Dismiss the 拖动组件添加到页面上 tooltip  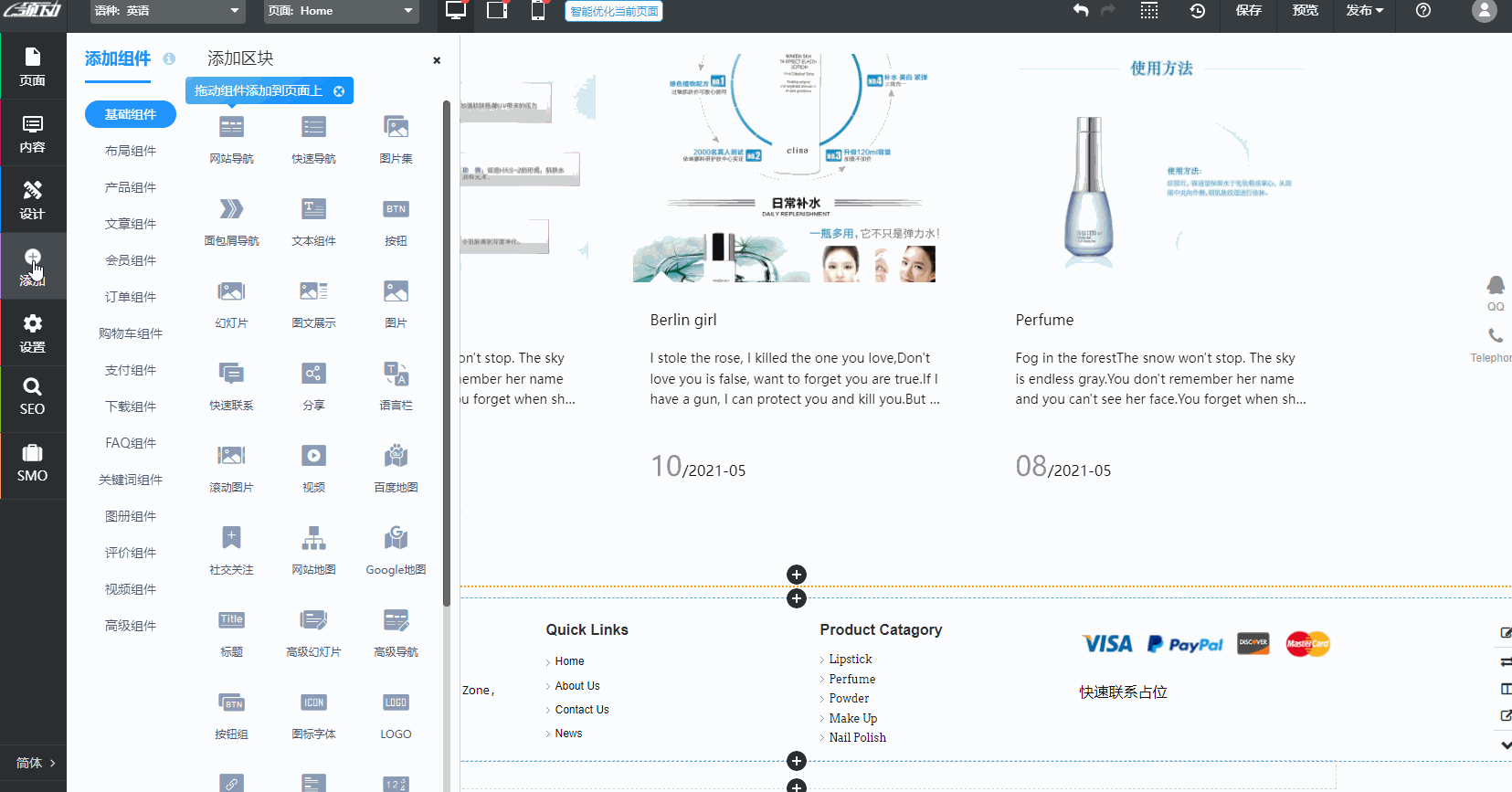coord(339,91)
